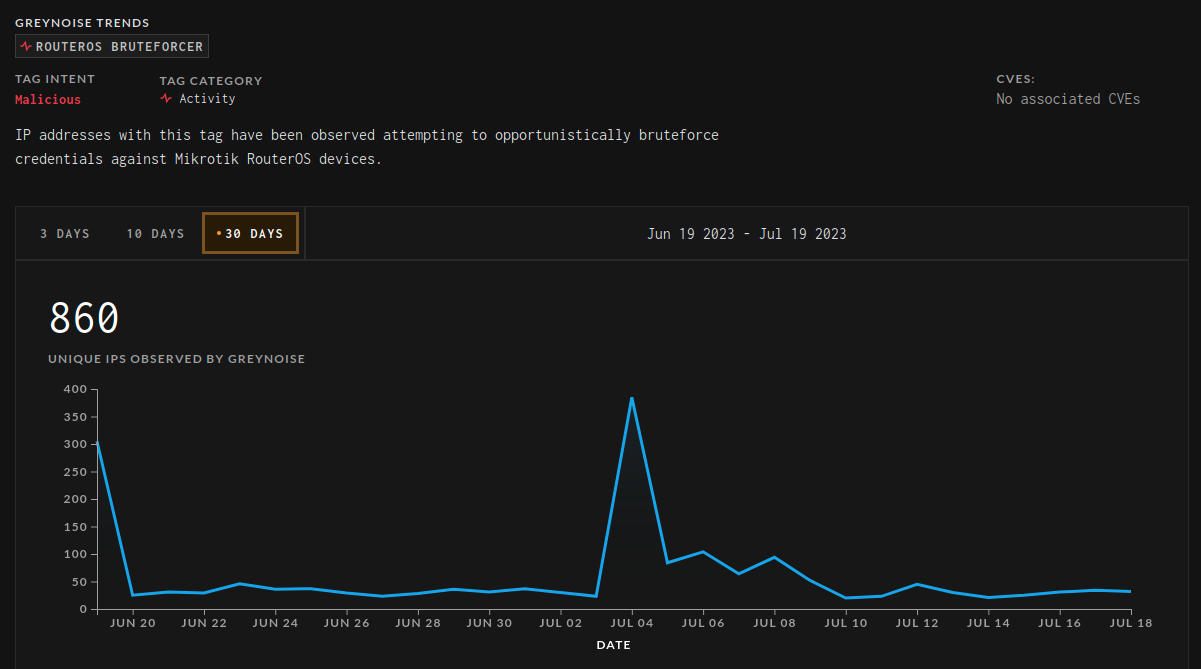Screen dimensions: 1201x669
Task: Click the pulse icon in the RouterOS Bruteforcer tag
Action: tap(26, 47)
